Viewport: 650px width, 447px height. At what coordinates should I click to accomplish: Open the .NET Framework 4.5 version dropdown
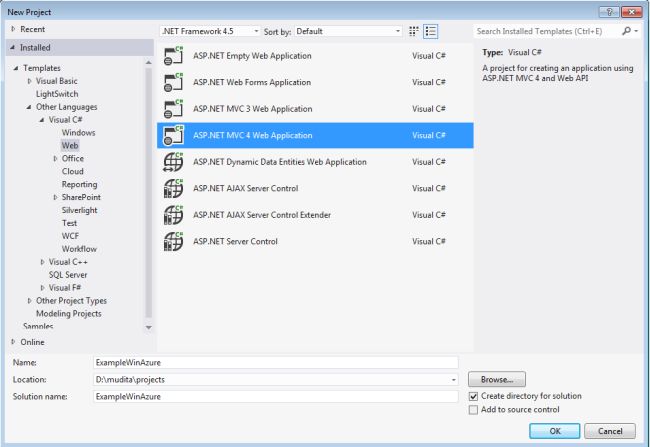pos(210,32)
